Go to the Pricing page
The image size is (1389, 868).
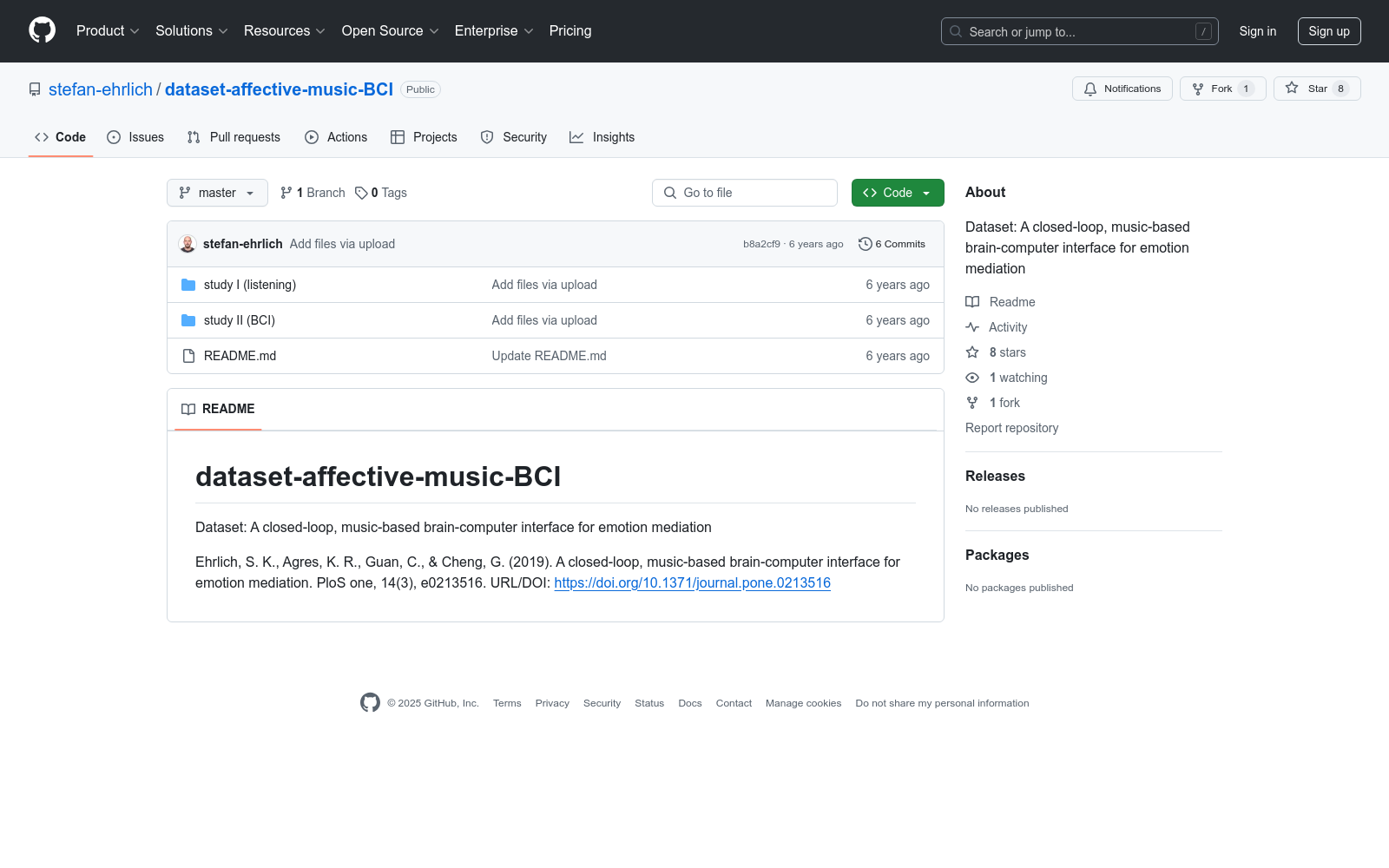[570, 31]
